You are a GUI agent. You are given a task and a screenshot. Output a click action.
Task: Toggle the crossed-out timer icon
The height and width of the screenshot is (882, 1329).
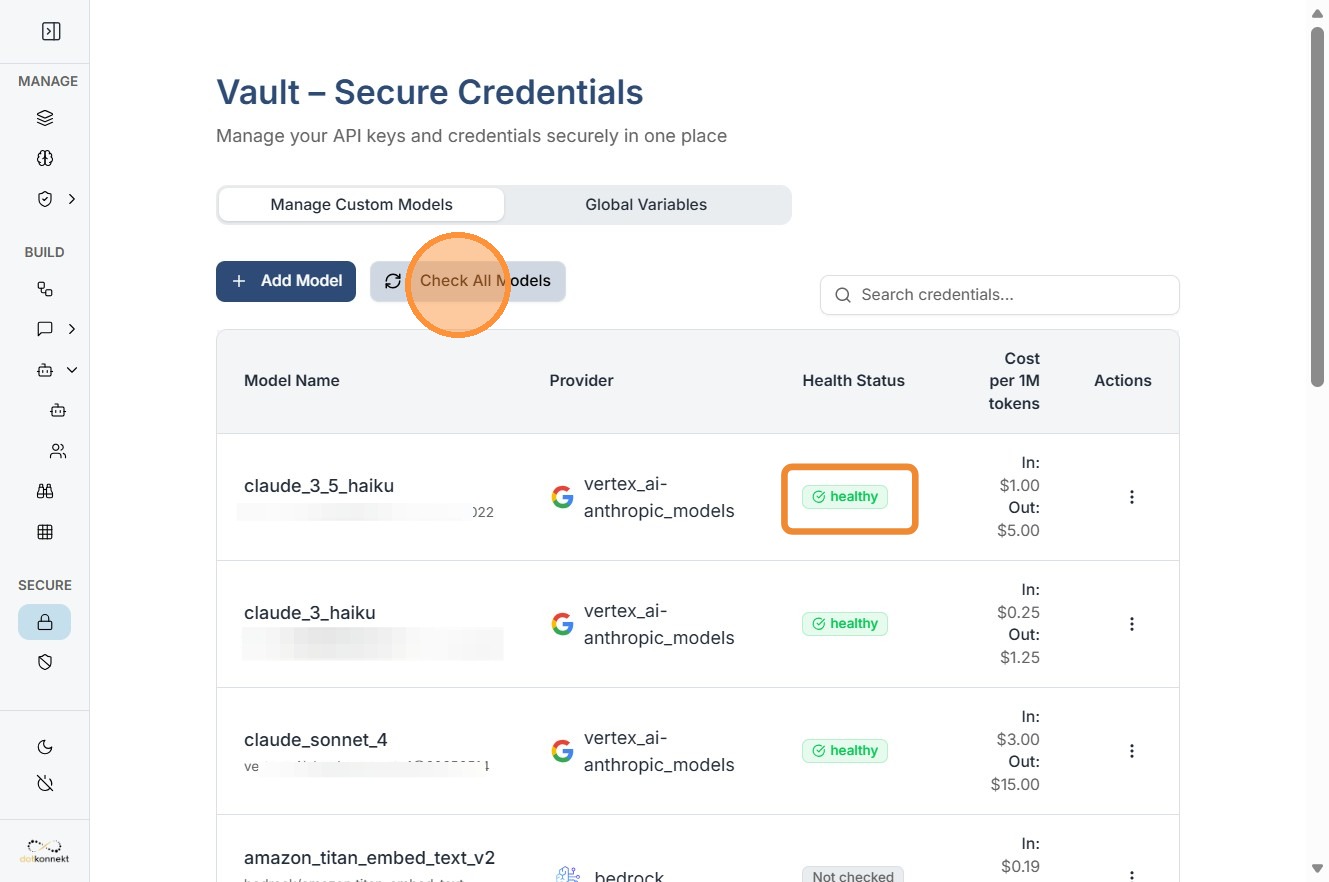coord(45,783)
